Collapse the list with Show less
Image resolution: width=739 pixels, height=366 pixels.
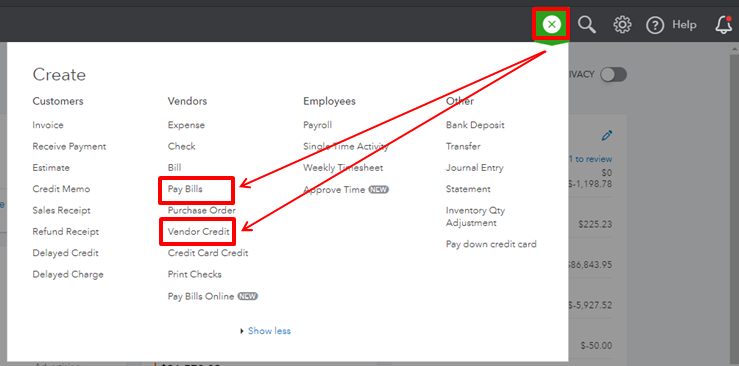coord(269,331)
